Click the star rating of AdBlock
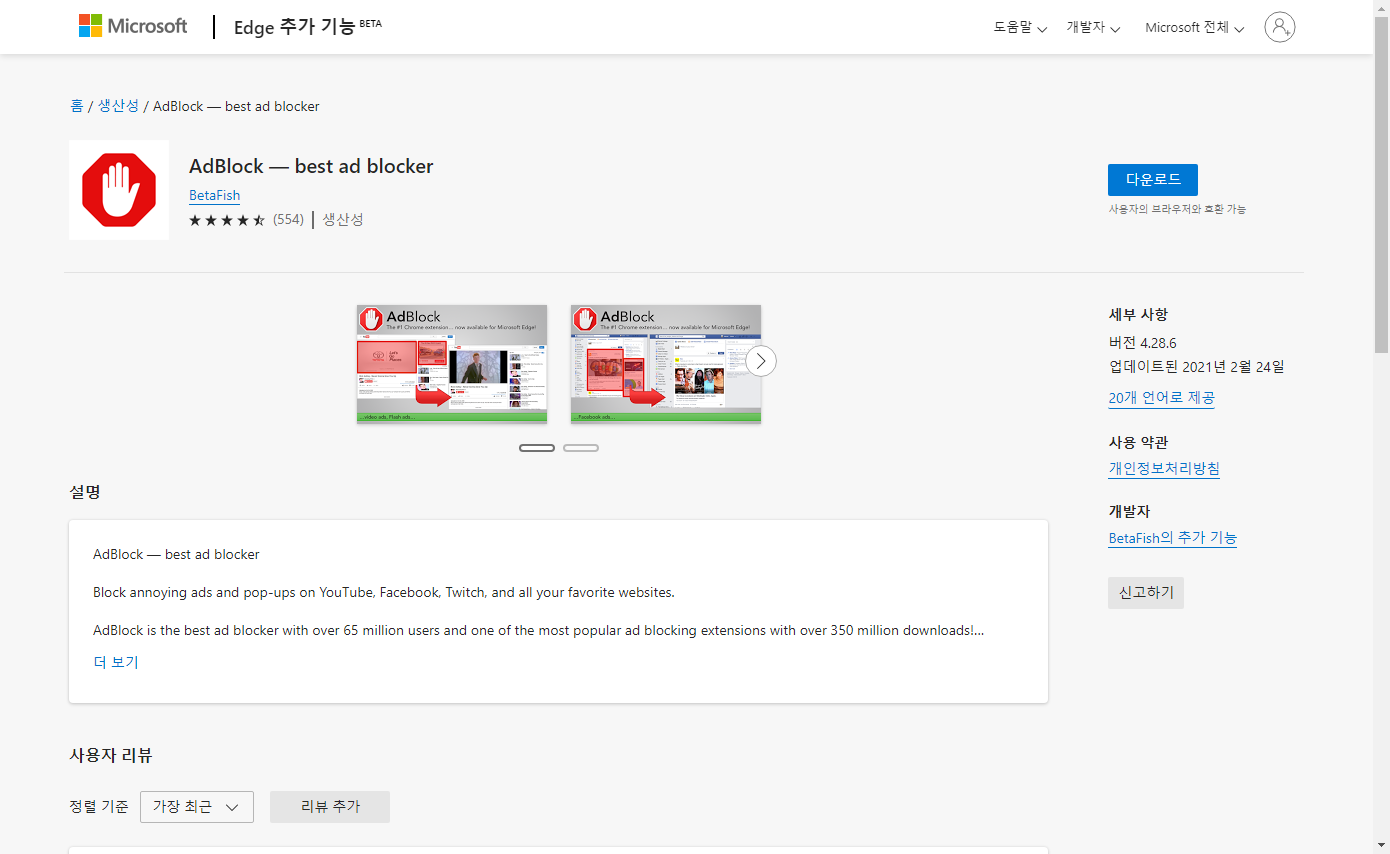 pos(227,220)
